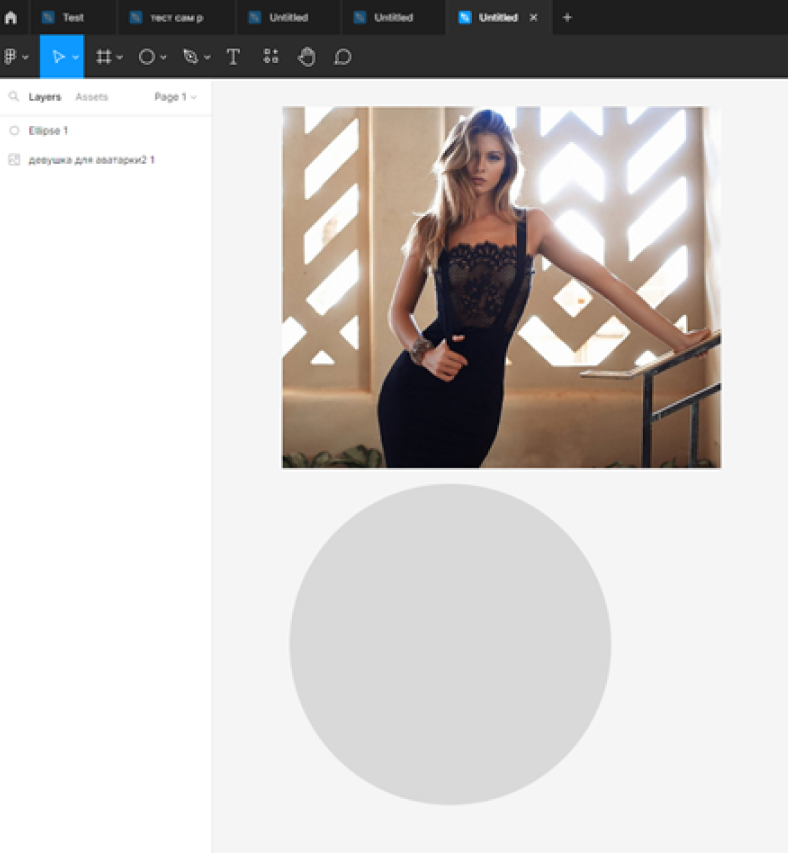The height and width of the screenshot is (853, 788).
Task: Click the Figma file icon on active tab
Action: pos(464,17)
